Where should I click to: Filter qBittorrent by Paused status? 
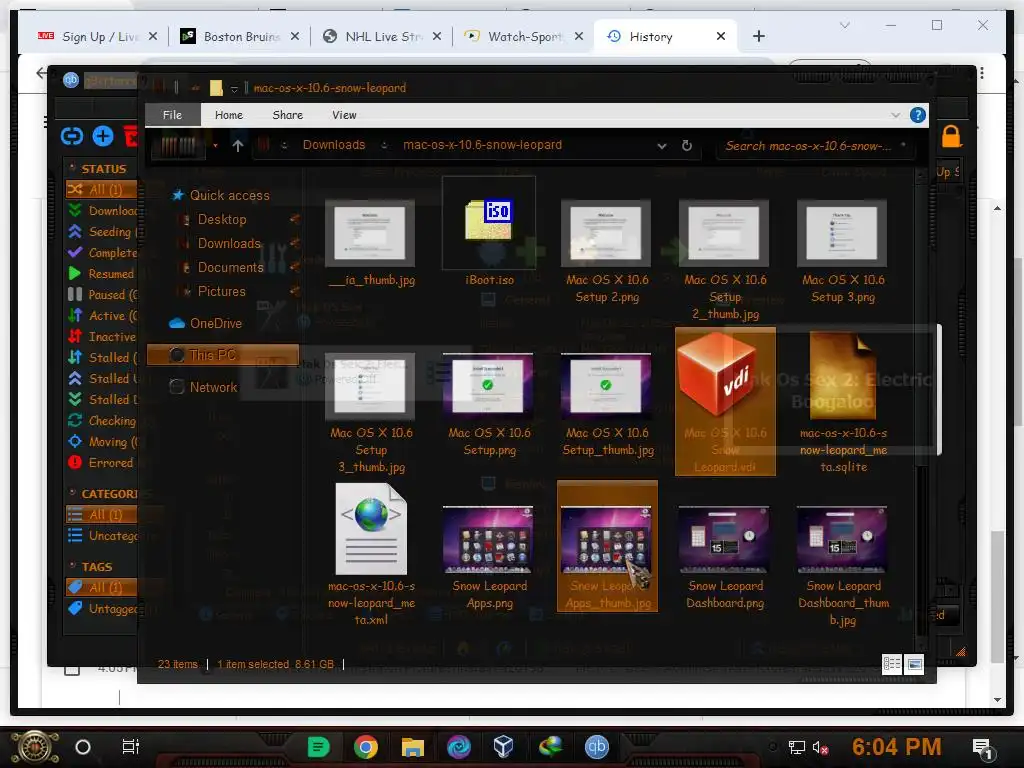click(x=104, y=295)
